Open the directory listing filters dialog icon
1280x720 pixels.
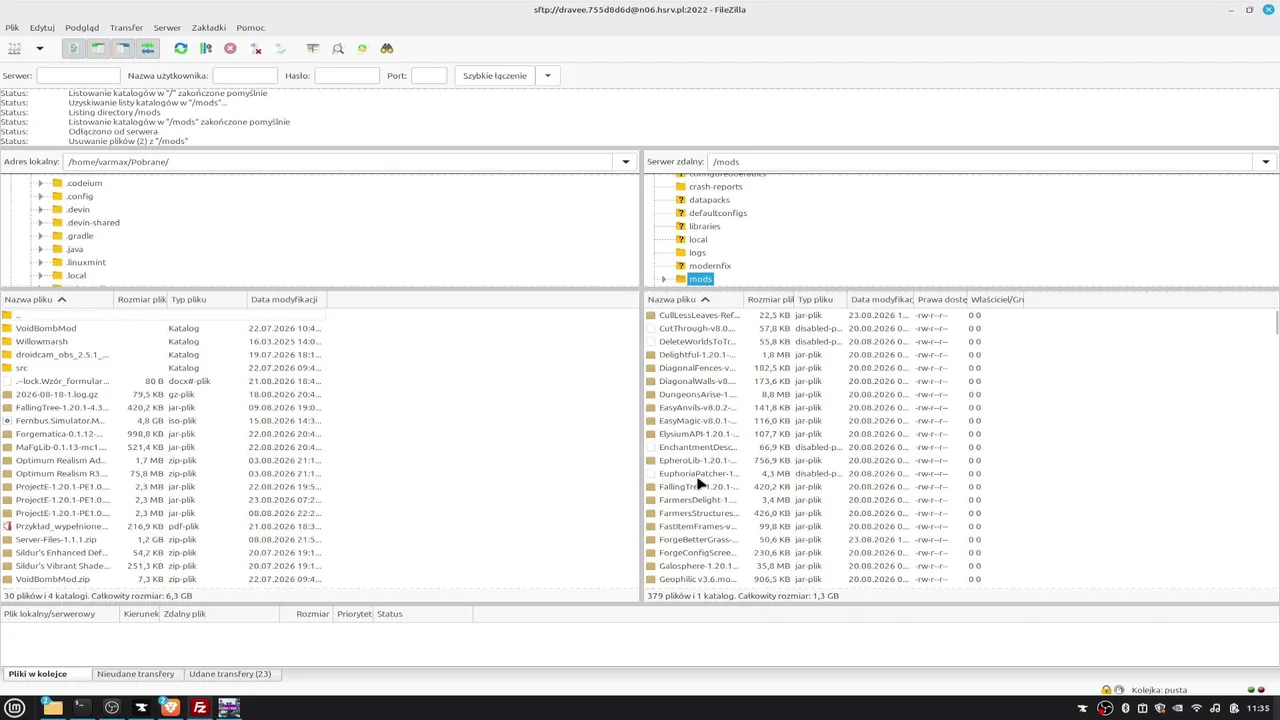point(312,48)
